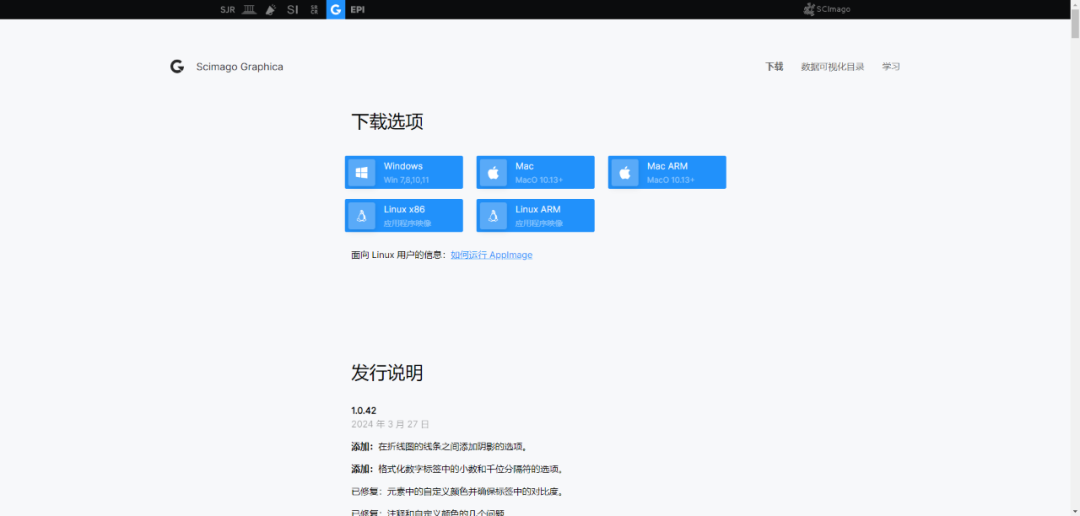The height and width of the screenshot is (516, 1080).
Task: Open the EPI link in top bar
Action: tap(357, 10)
